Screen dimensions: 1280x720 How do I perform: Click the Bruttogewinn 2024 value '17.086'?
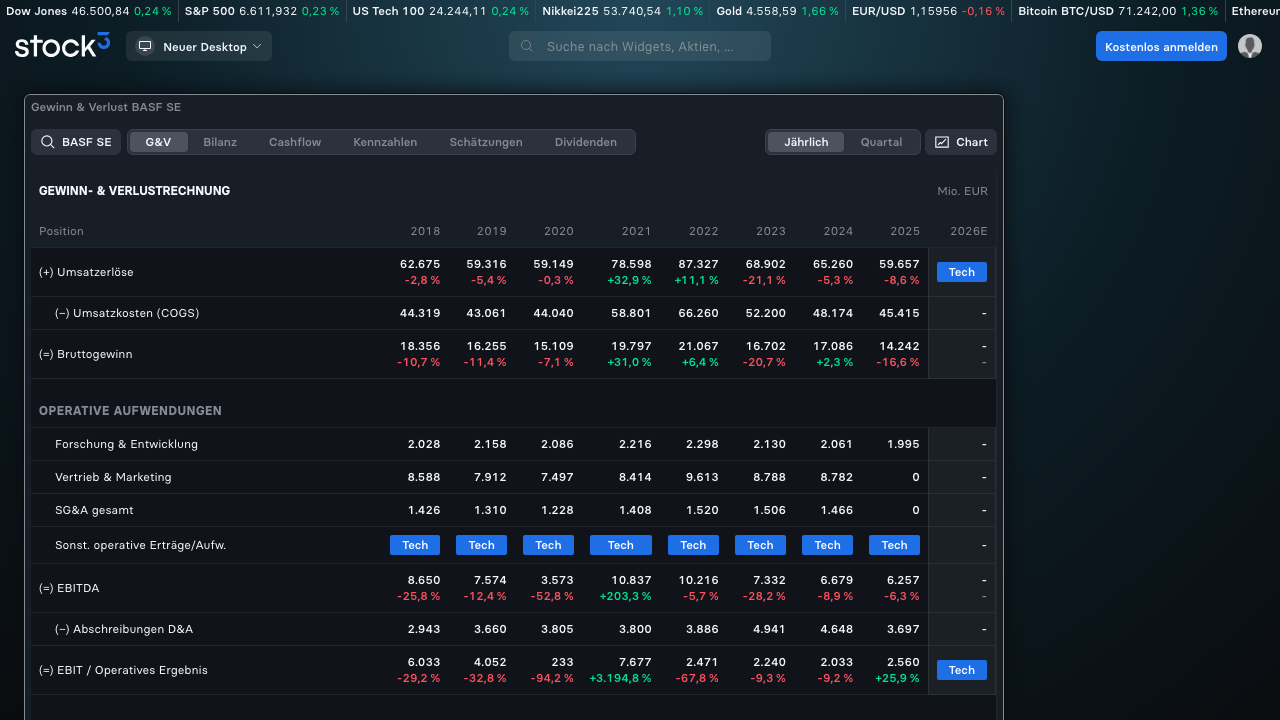tap(833, 346)
